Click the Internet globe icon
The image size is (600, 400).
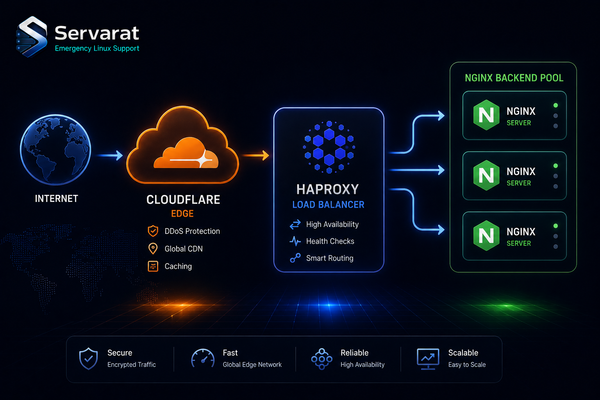click(x=55, y=149)
